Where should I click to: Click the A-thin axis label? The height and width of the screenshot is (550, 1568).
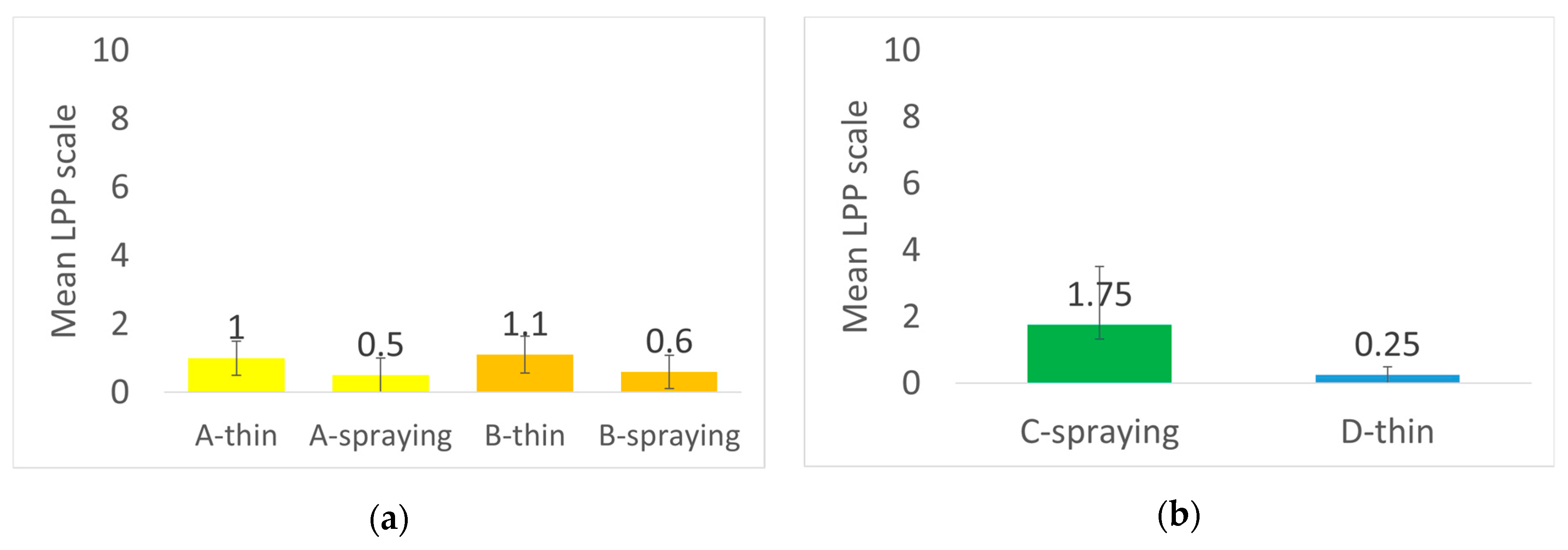pyautogui.click(x=236, y=435)
